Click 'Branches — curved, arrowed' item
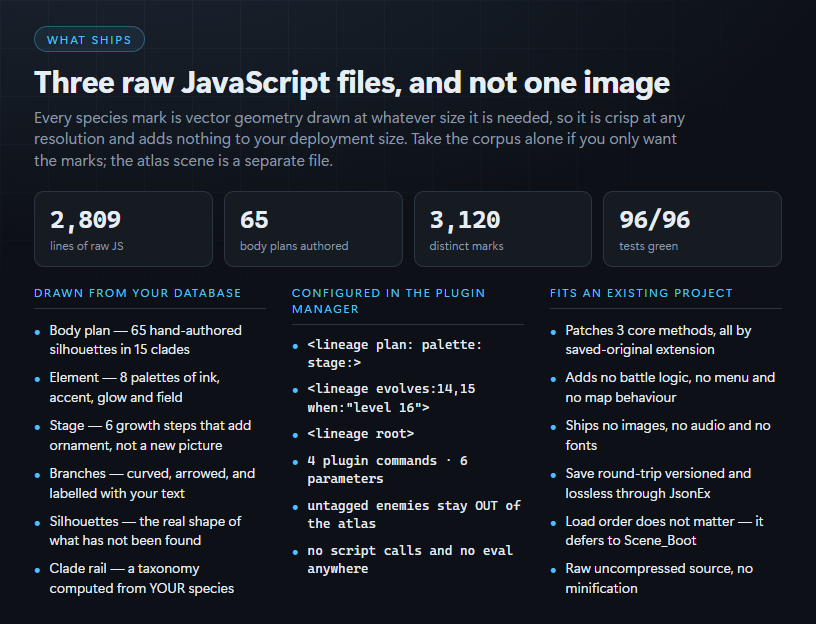Screen dimensions: 816x624 (152, 483)
